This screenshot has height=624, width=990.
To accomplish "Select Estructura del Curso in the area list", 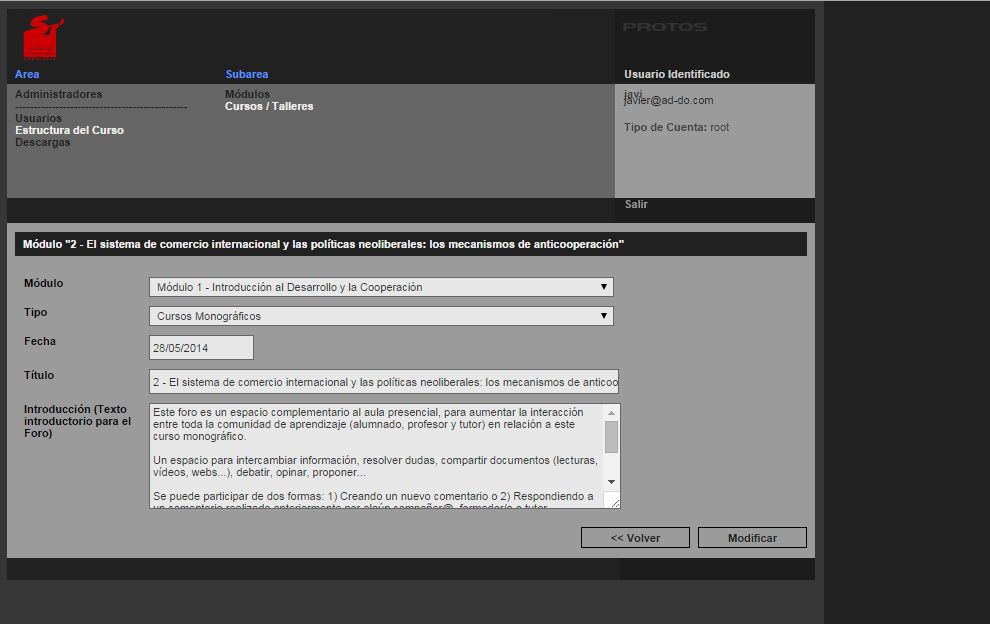I will click(x=69, y=130).
